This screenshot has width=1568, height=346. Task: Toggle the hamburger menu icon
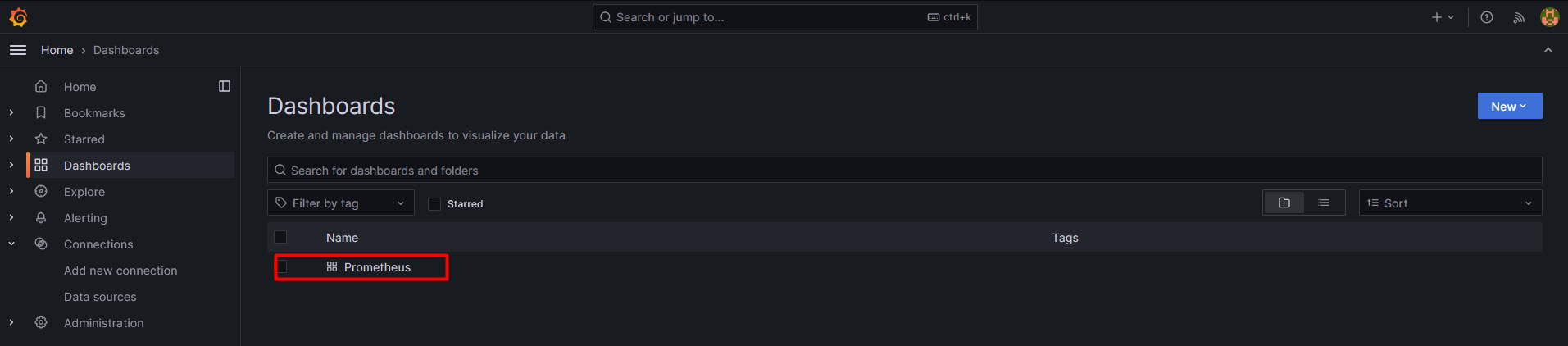(x=18, y=50)
